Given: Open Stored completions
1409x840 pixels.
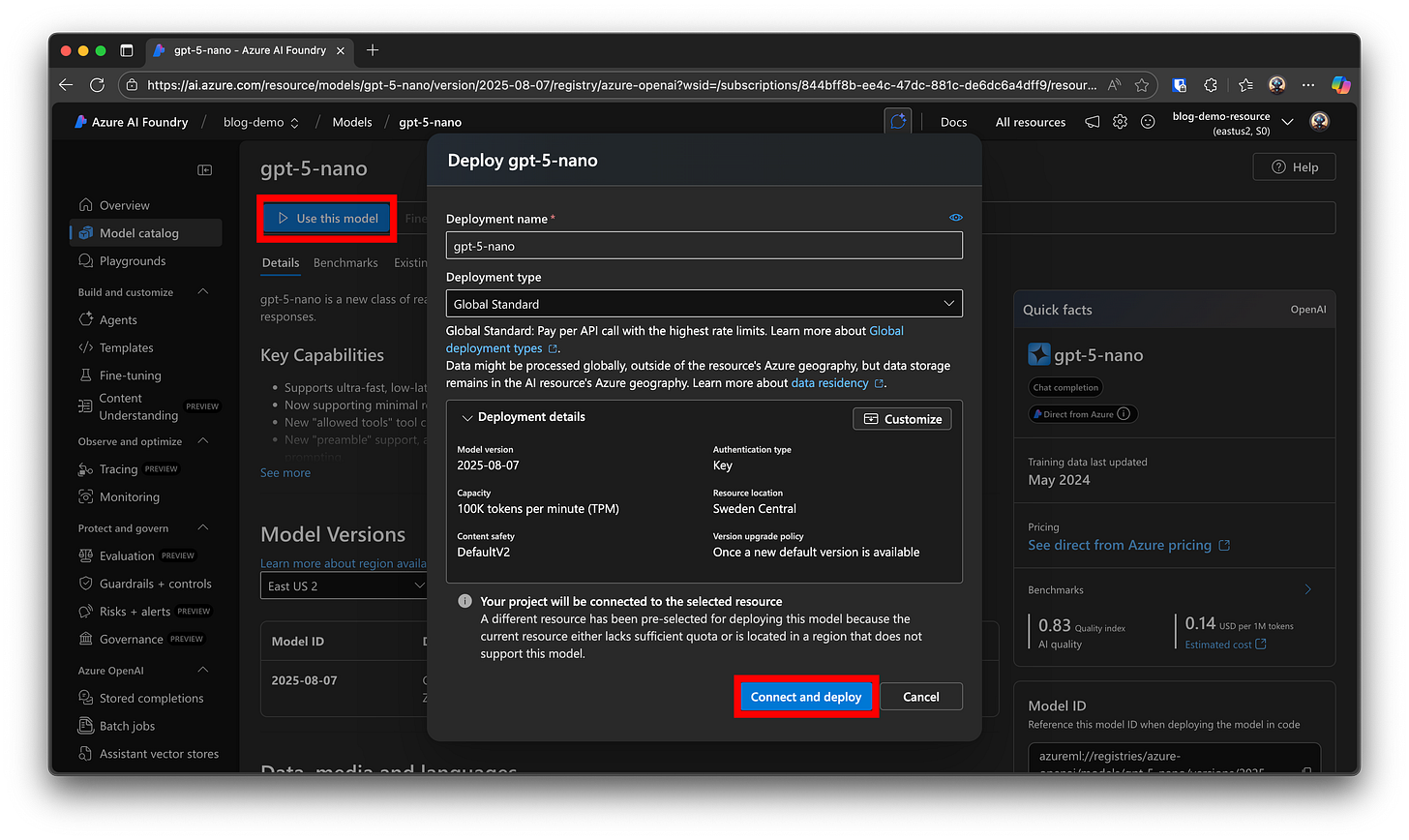Looking at the screenshot, I should 141,699.
